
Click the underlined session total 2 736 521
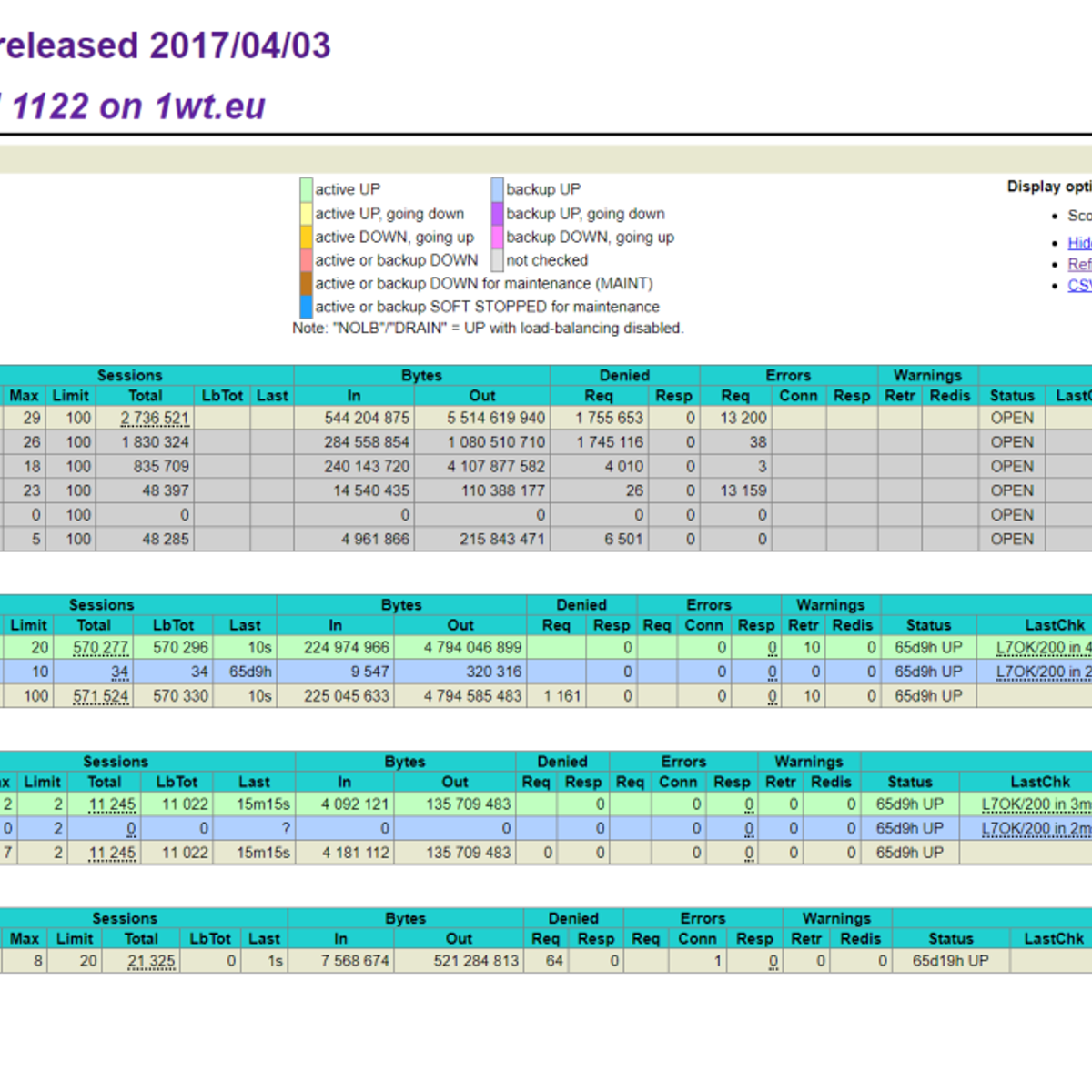[155, 419]
